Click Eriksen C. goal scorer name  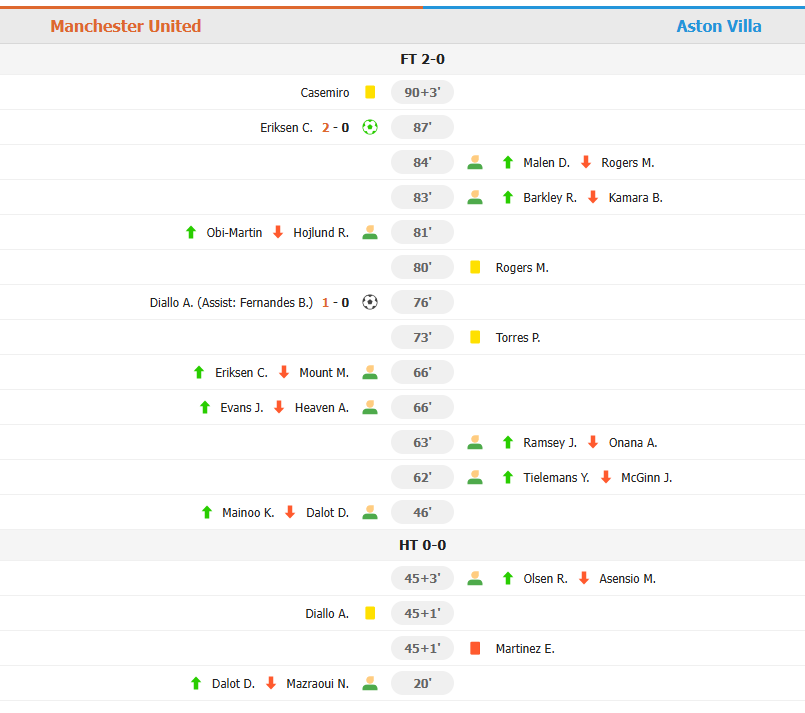(286, 128)
